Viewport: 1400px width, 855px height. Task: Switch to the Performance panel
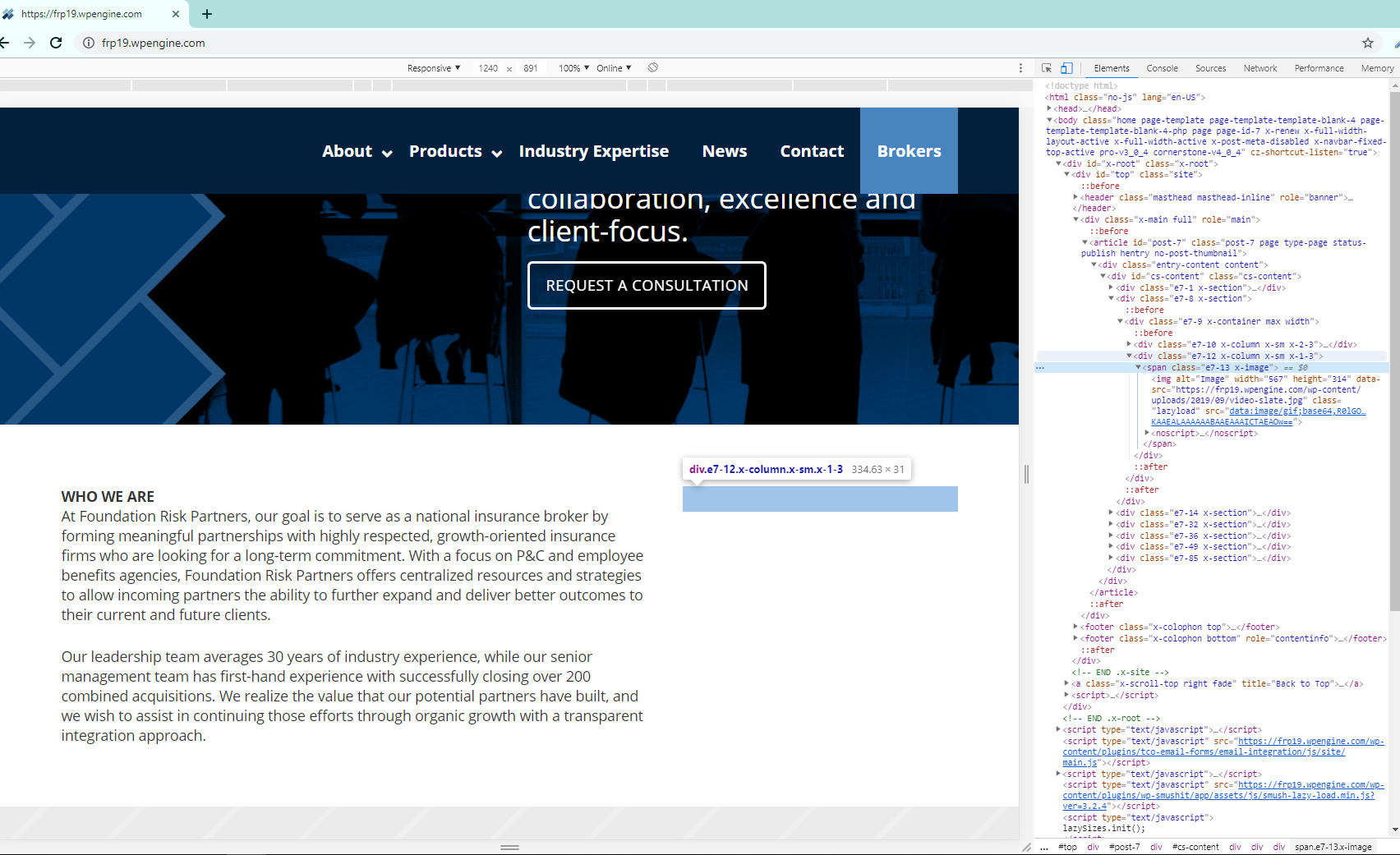click(x=1319, y=68)
